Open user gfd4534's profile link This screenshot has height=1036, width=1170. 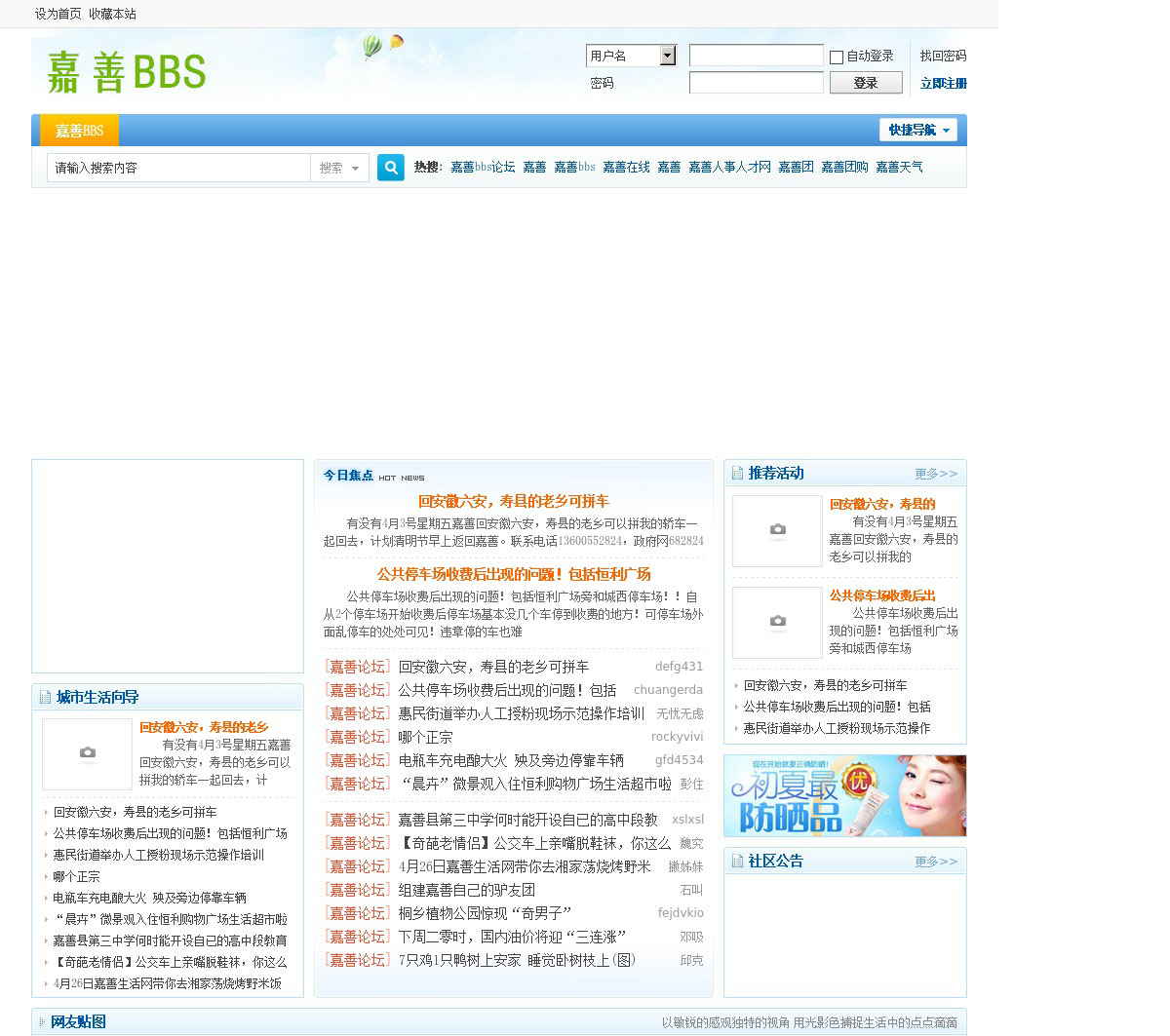[x=679, y=760]
